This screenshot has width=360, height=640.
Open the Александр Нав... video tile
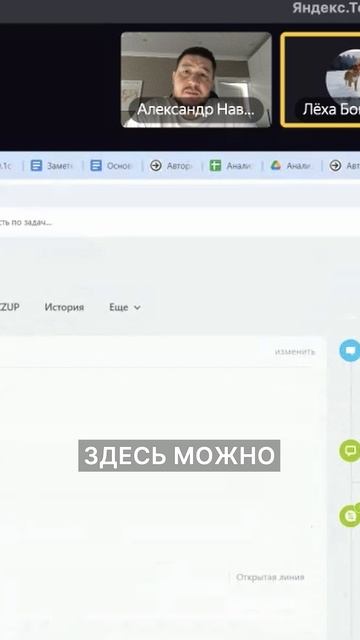point(196,80)
